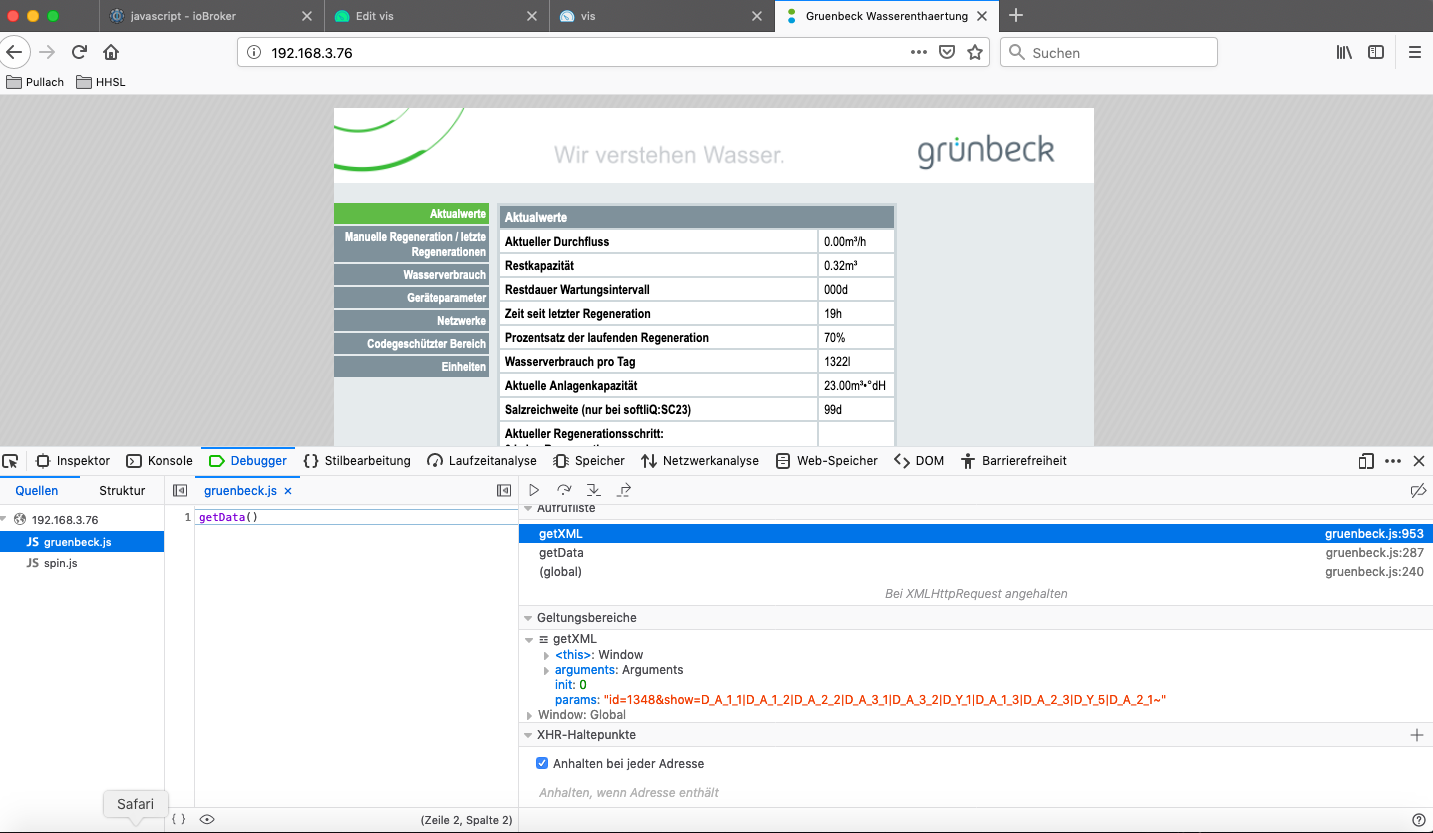Collapse the right debugger panes
The width and height of the screenshot is (1433, 833).
(504, 491)
